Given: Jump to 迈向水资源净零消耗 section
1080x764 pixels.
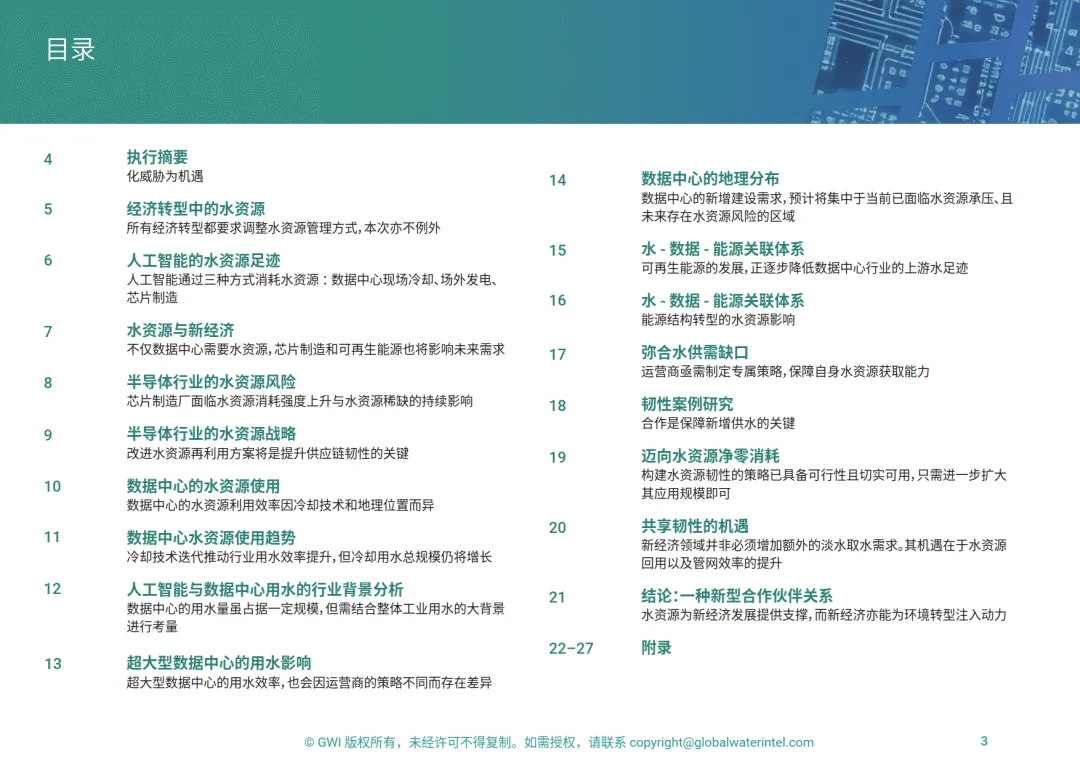Looking at the screenshot, I should pyautogui.click(x=710, y=455).
